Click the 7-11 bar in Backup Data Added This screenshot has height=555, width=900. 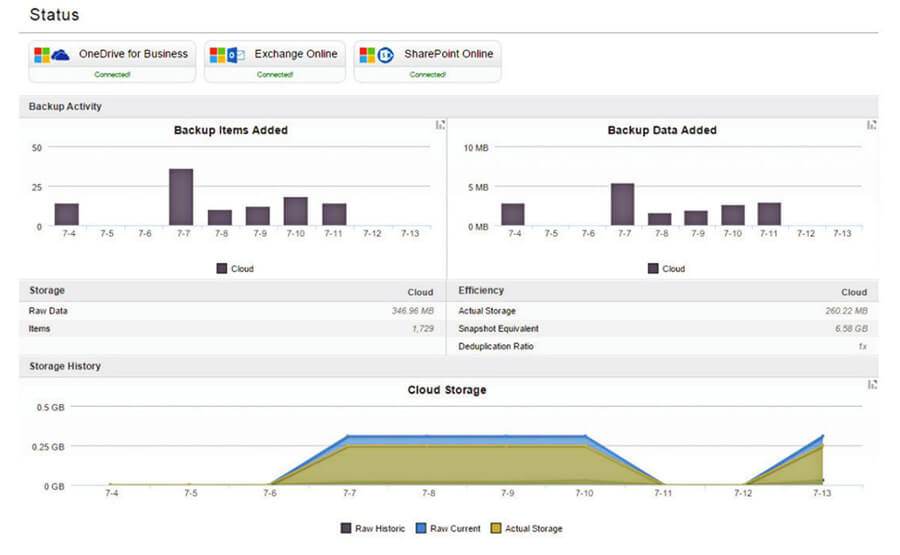coord(769,214)
